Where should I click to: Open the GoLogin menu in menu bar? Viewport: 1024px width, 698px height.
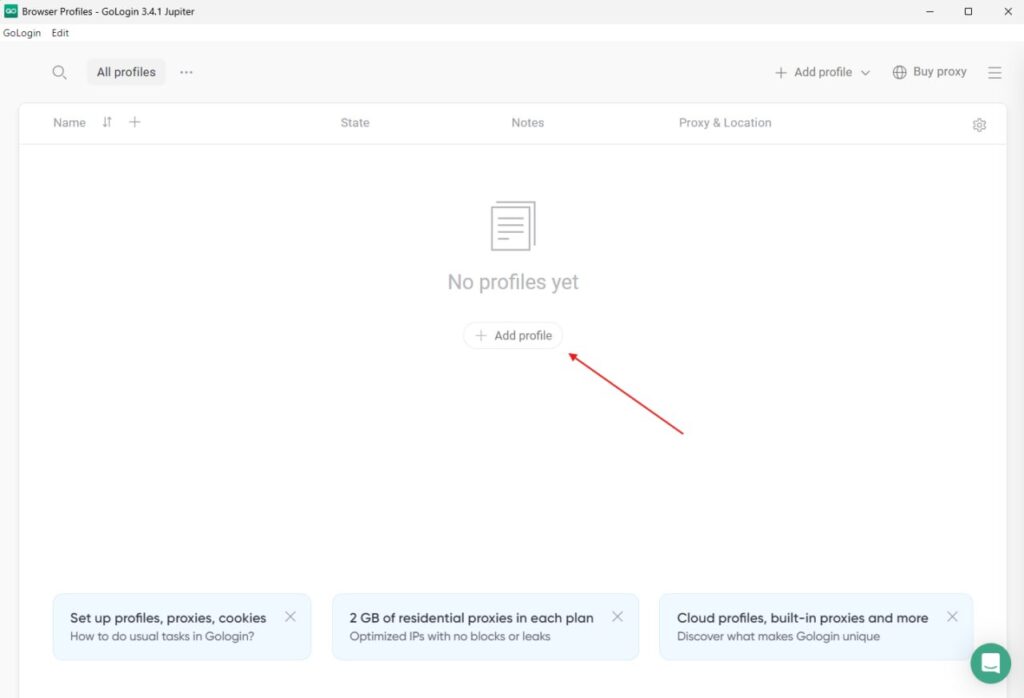[22, 33]
